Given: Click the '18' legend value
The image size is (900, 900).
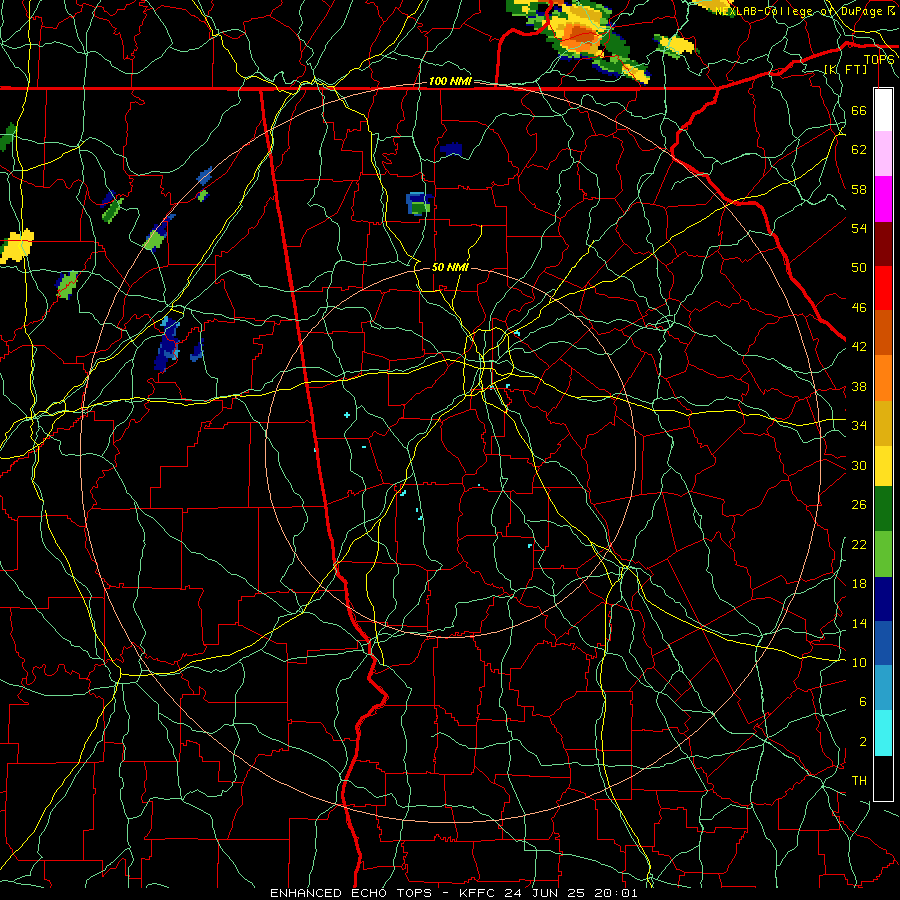Looking at the screenshot, I should coord(859,584).
